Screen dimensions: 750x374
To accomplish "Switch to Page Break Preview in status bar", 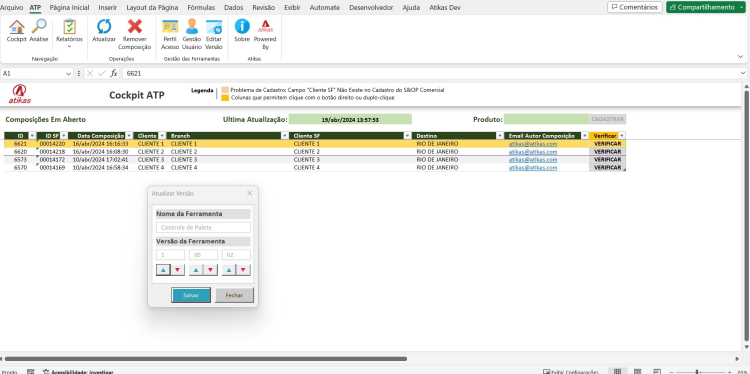I will [657, 371].
